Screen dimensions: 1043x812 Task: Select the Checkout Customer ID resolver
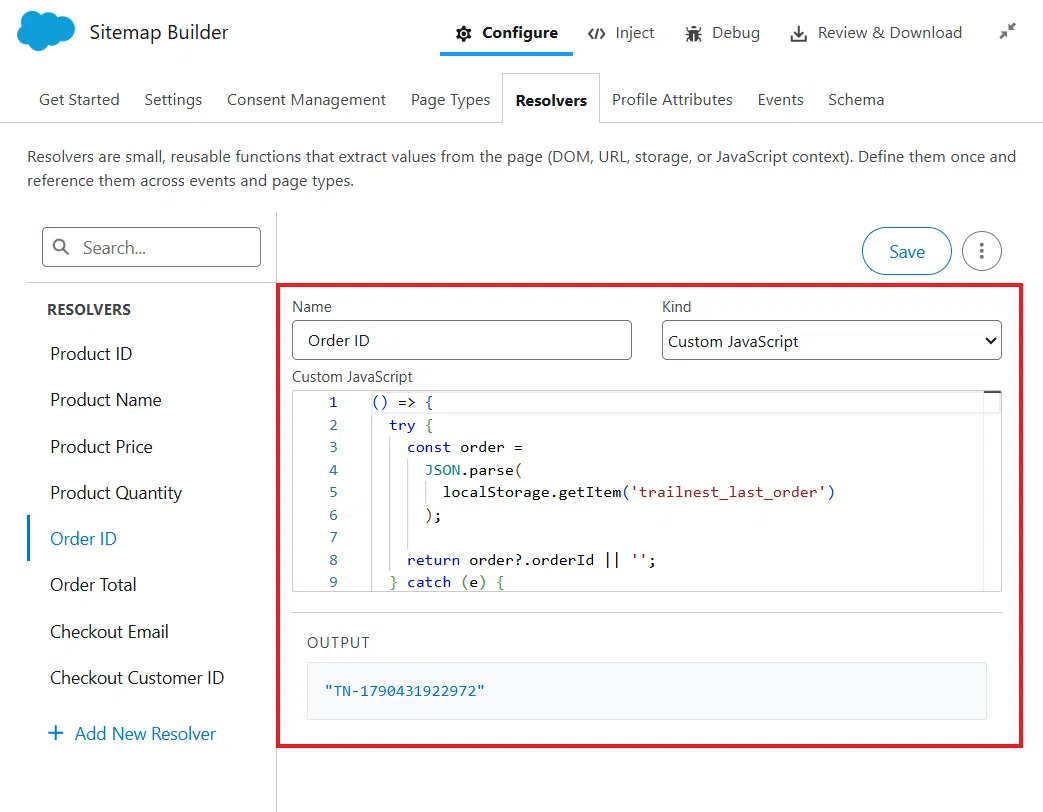[x=137, y=678]
